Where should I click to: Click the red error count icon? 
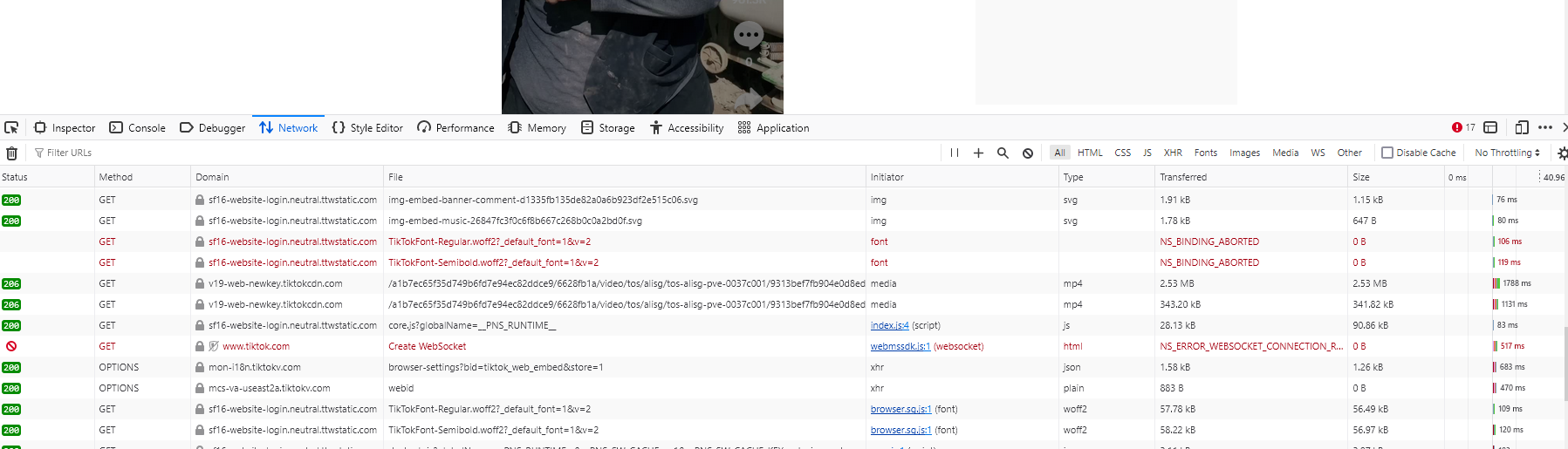(x=1456, y=127)
